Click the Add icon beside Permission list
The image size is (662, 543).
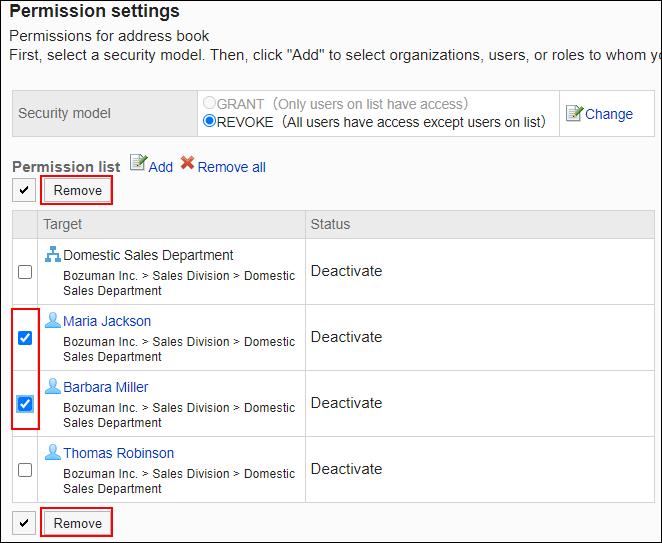[138, 163]
